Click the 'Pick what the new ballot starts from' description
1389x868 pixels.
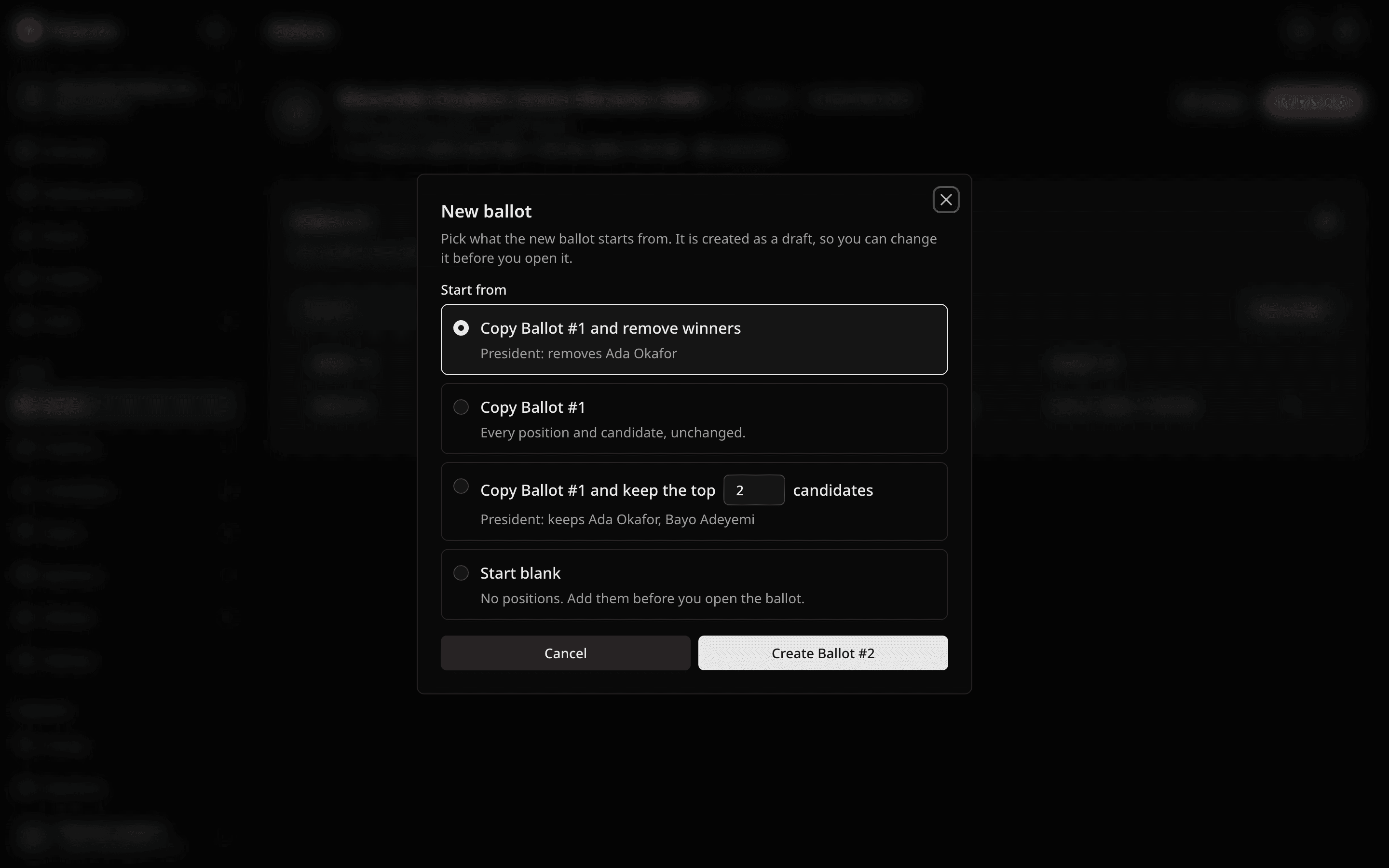click(x=689, y=248)
